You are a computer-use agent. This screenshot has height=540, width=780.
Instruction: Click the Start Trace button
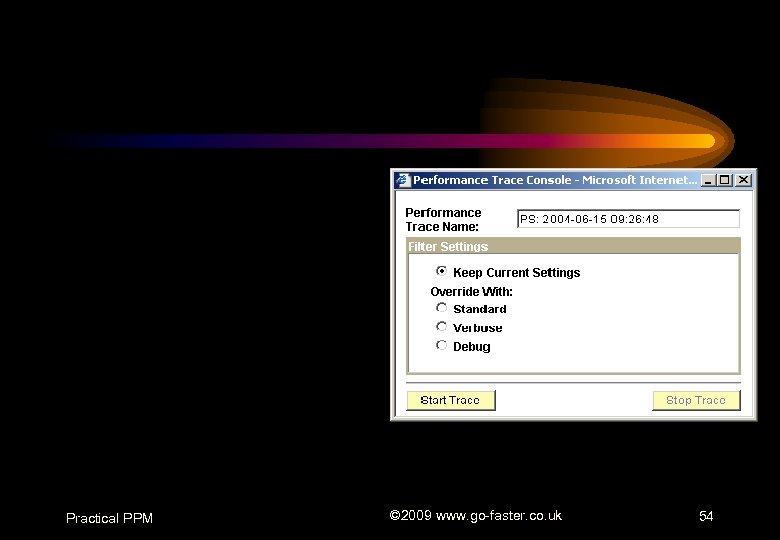[451, 400]
